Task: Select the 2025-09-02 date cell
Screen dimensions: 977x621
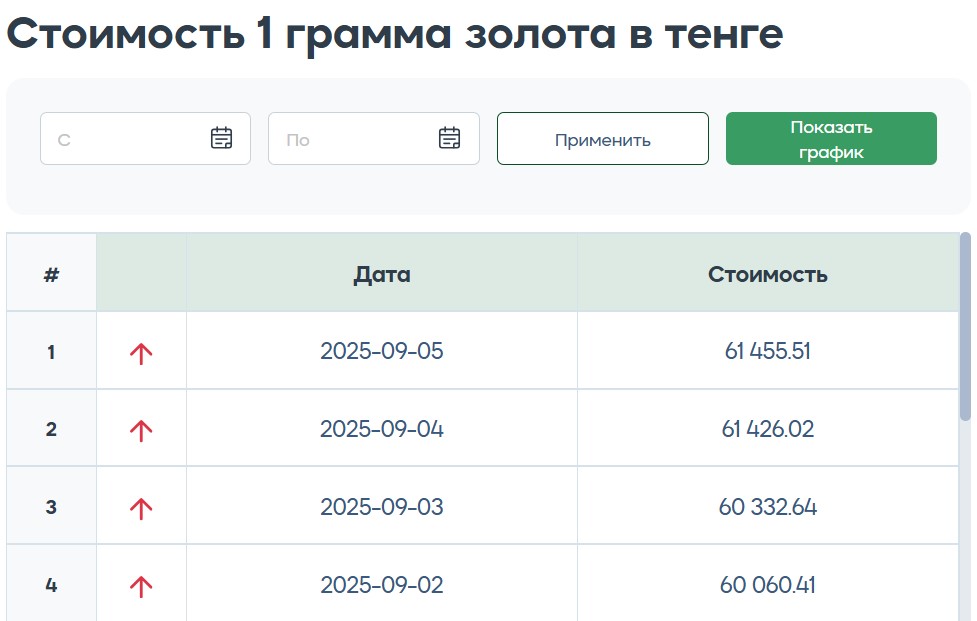Action: click(381, 586)
